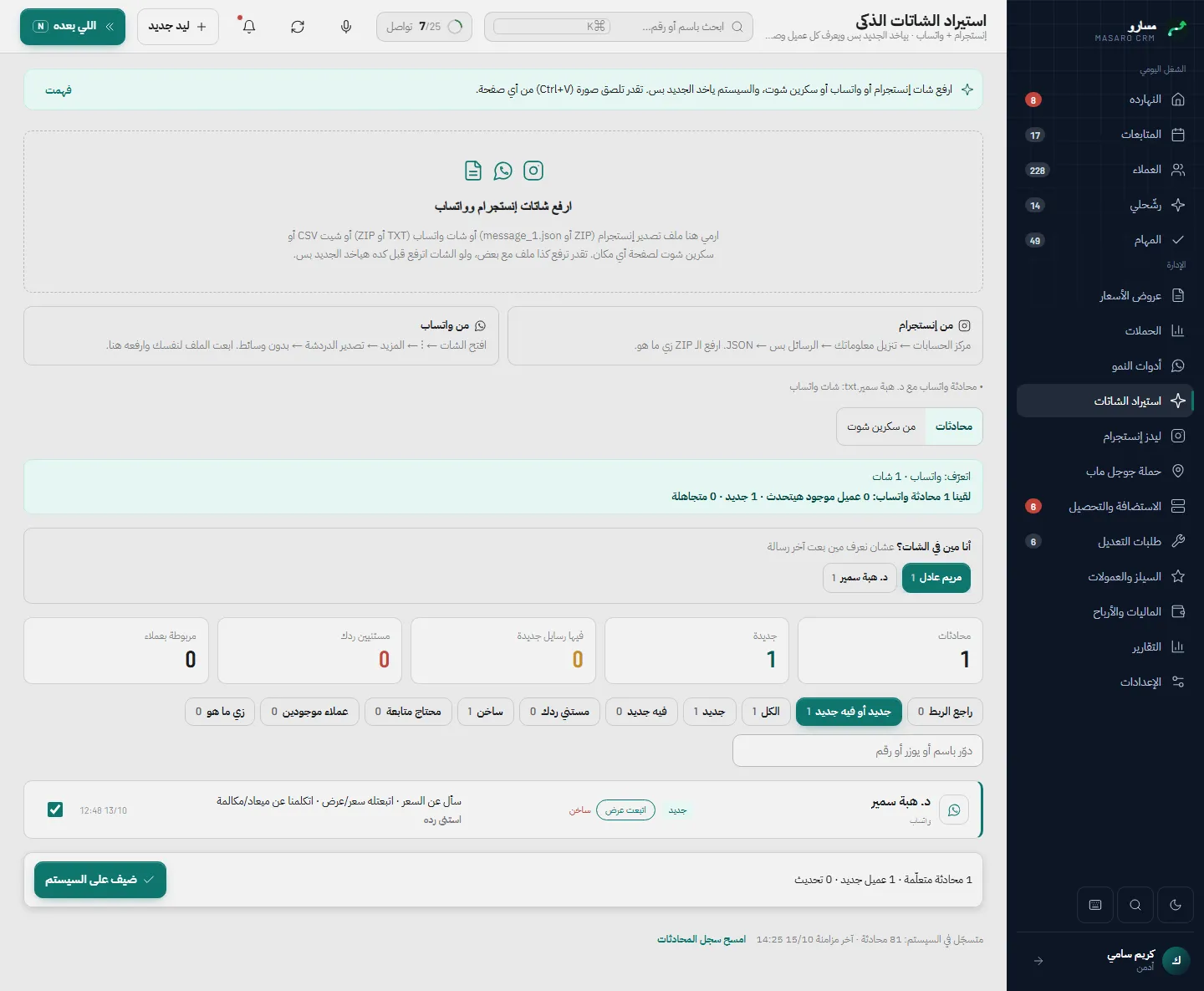Dismiss tip with فهمت
Viewport: 1204px width, 991px height.
(59, 90)
